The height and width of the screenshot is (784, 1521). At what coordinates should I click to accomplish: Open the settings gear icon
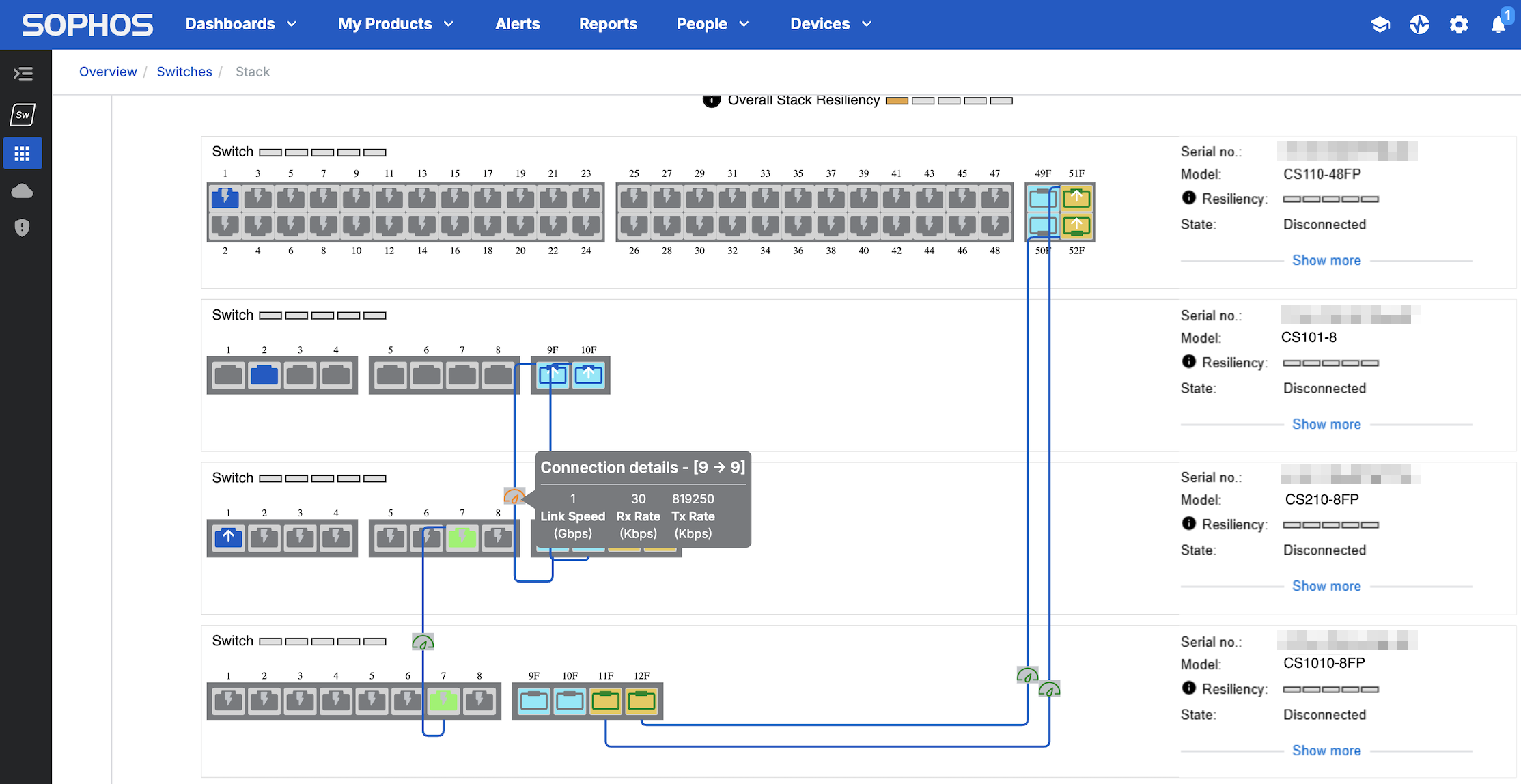click(1459, 25)
